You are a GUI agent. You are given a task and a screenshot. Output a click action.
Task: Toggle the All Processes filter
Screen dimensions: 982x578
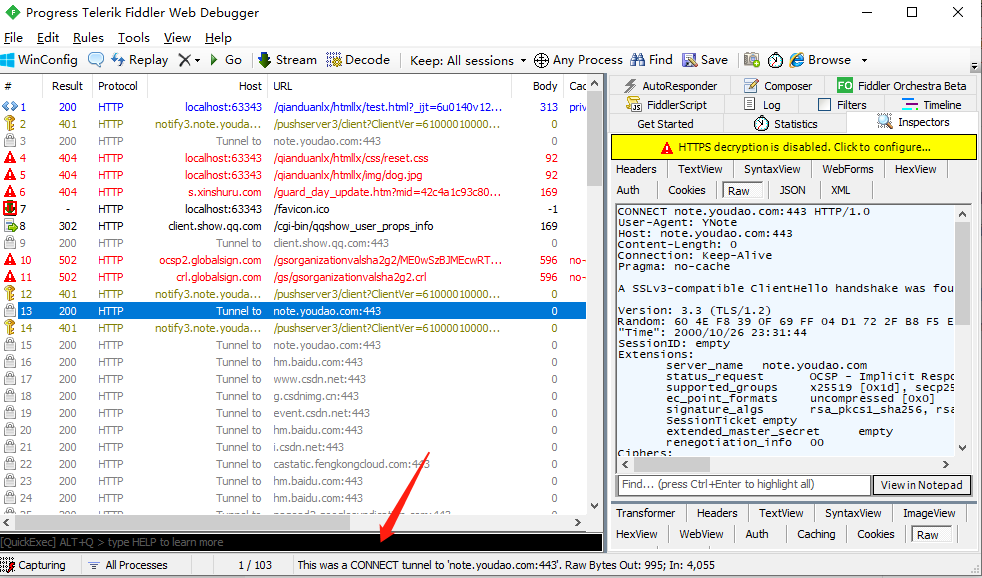[x=128, y=565]
